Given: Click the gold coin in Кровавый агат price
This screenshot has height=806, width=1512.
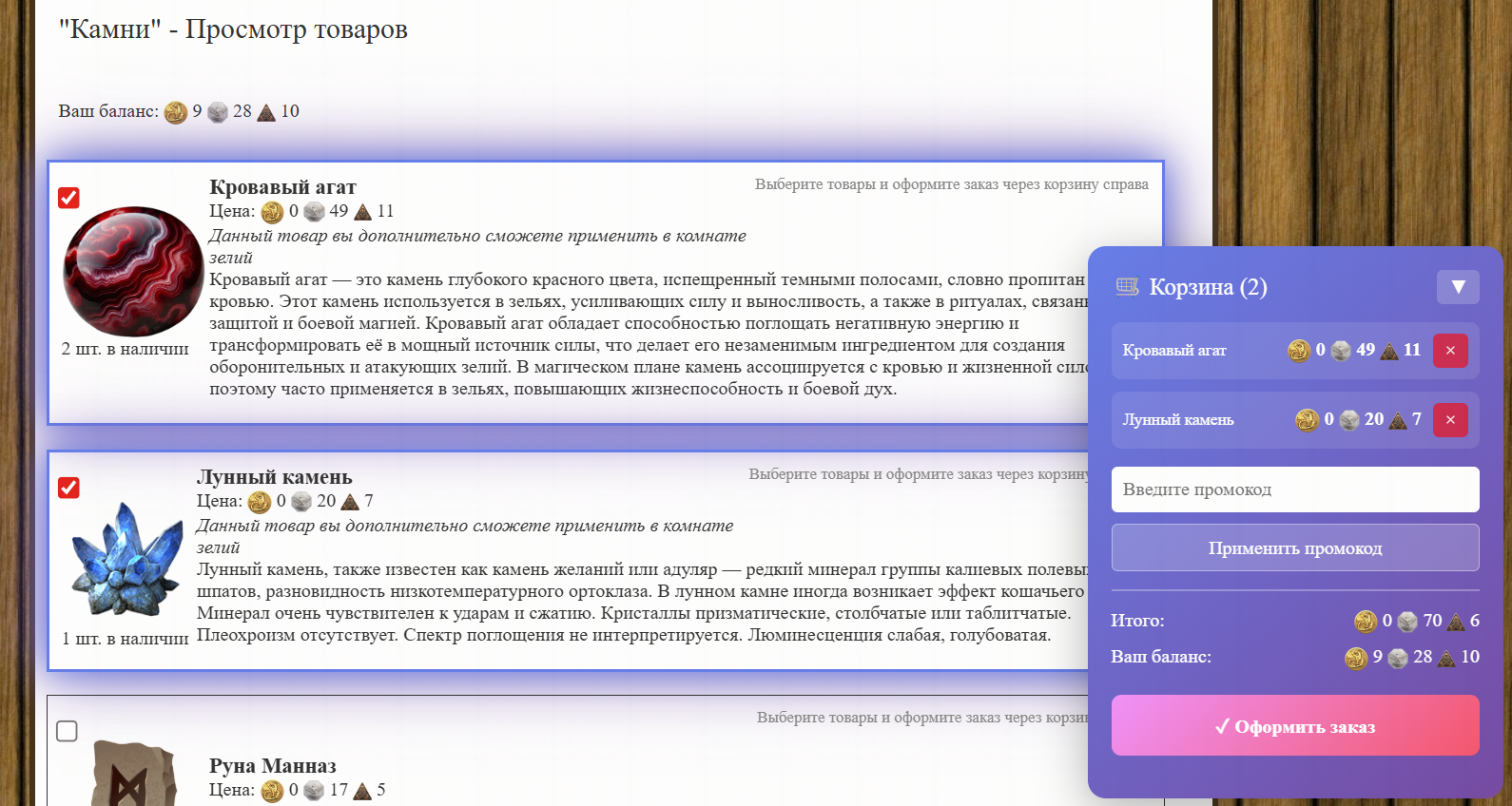Looking at the screenshot, I should [273, 212].
